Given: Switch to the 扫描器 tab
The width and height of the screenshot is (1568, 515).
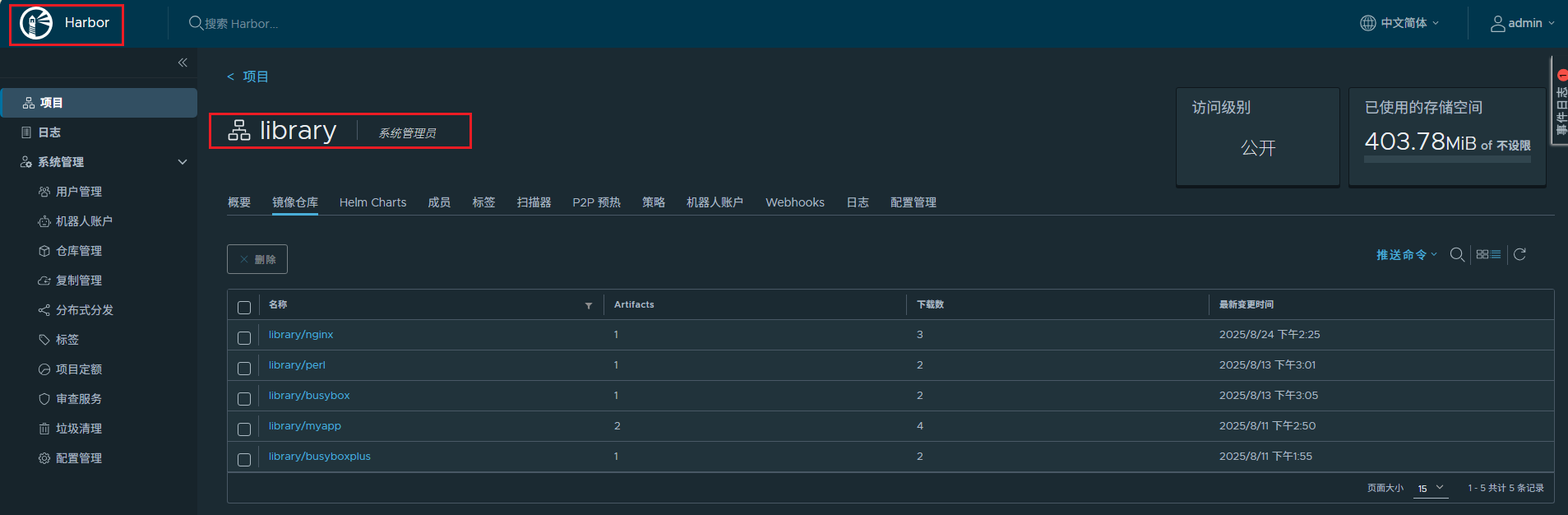Looking at the screenshot, I should 534,202.
